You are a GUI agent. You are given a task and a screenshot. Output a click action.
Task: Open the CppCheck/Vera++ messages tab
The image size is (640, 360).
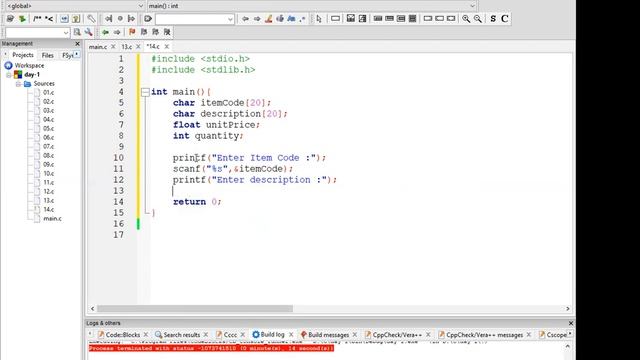[484, 335]
